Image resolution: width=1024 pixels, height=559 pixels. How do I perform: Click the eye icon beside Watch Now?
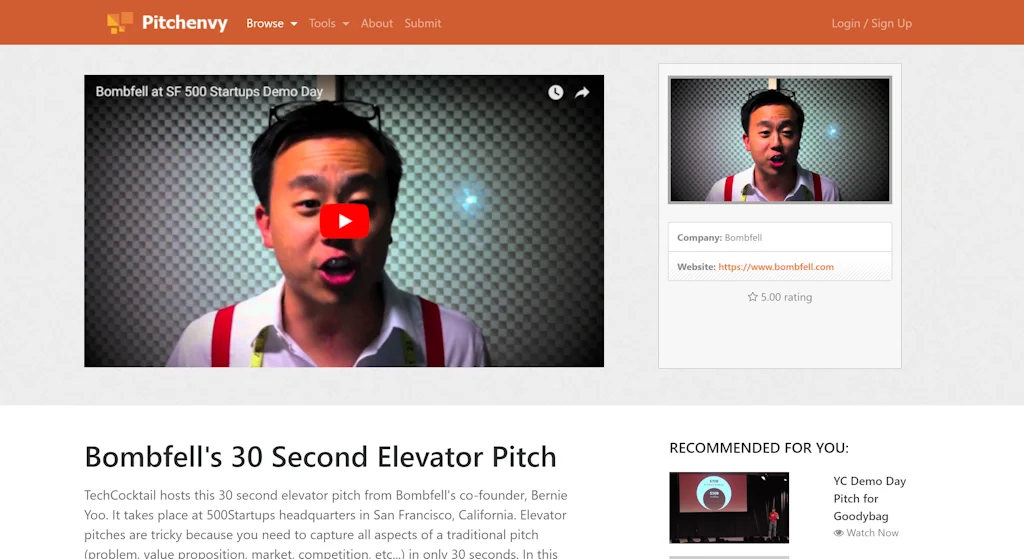point(839,533)
